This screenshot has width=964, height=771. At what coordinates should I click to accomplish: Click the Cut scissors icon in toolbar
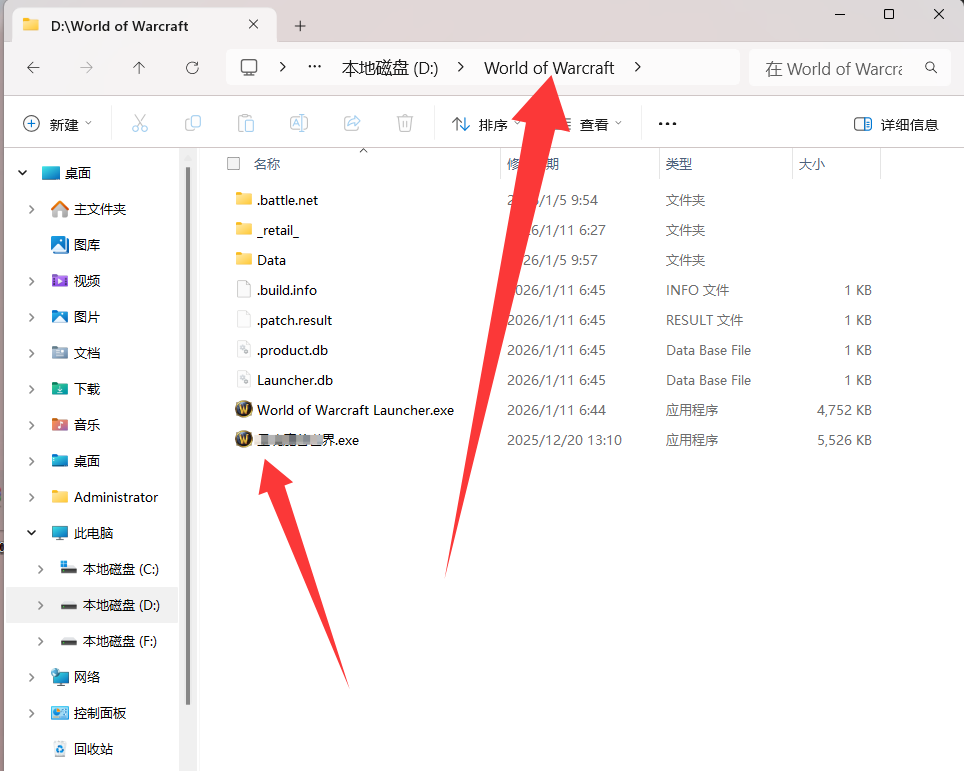(x=139, y=124)
